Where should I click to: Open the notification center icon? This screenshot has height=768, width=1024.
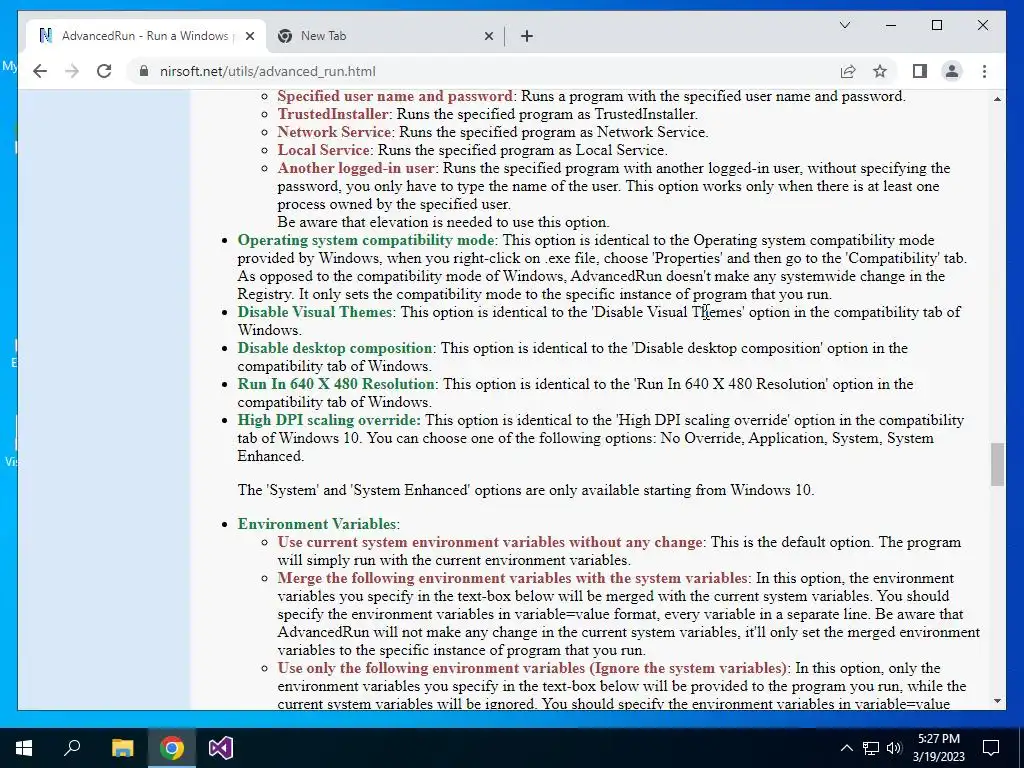pos(991,748)
